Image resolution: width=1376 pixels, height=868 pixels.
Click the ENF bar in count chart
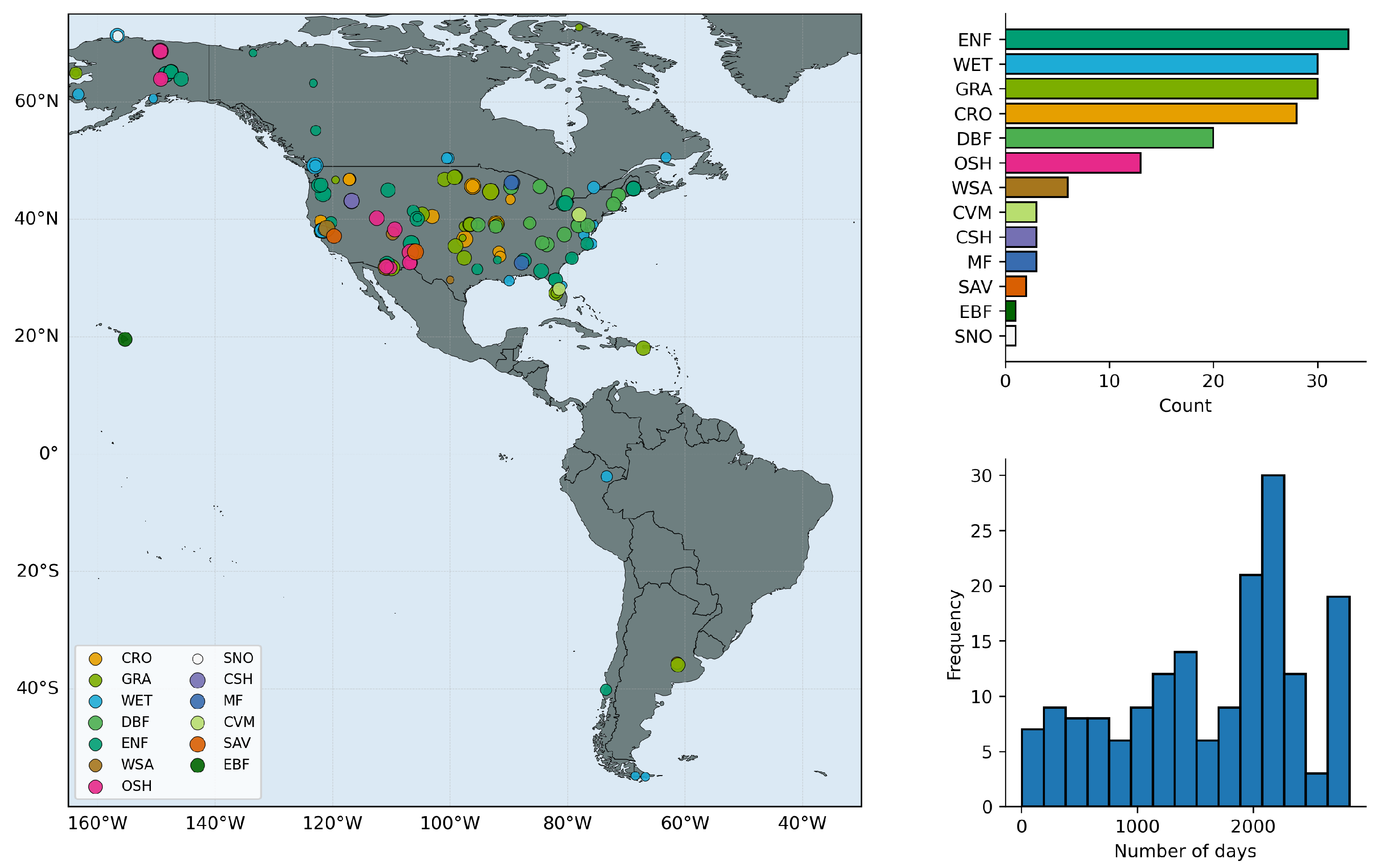click(x=1177, y=39)
